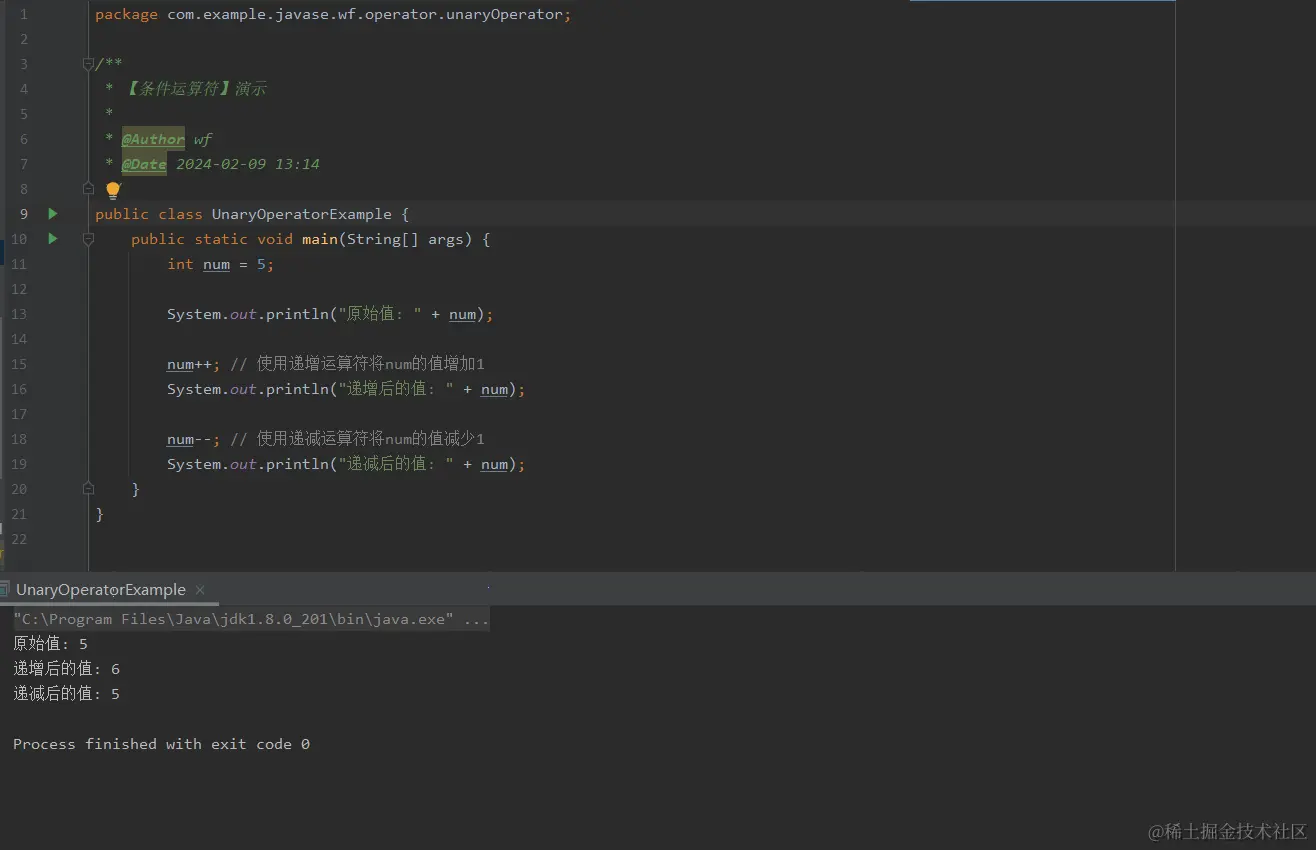1316x850 pixels.
Task: Click line number 16 in the gutter
Action: click(x=19, y=389)
